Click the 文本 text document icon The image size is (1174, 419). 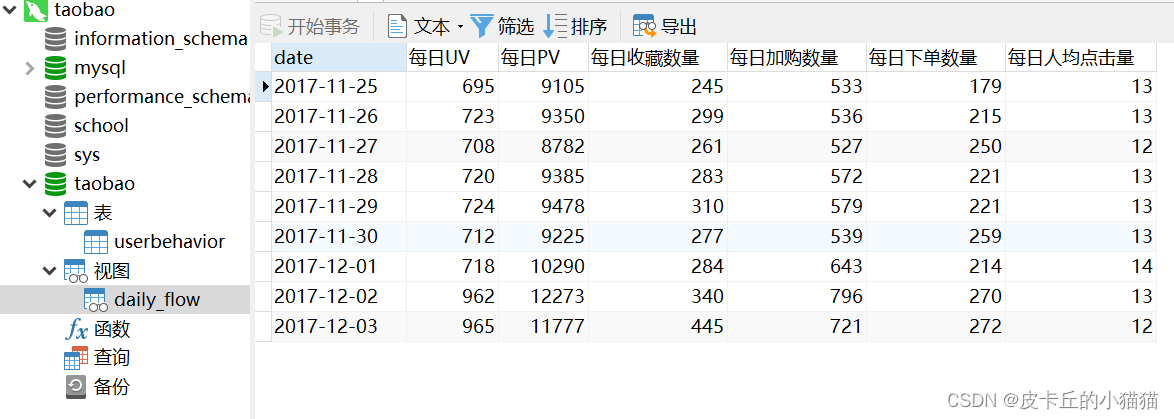pos(397,27)
